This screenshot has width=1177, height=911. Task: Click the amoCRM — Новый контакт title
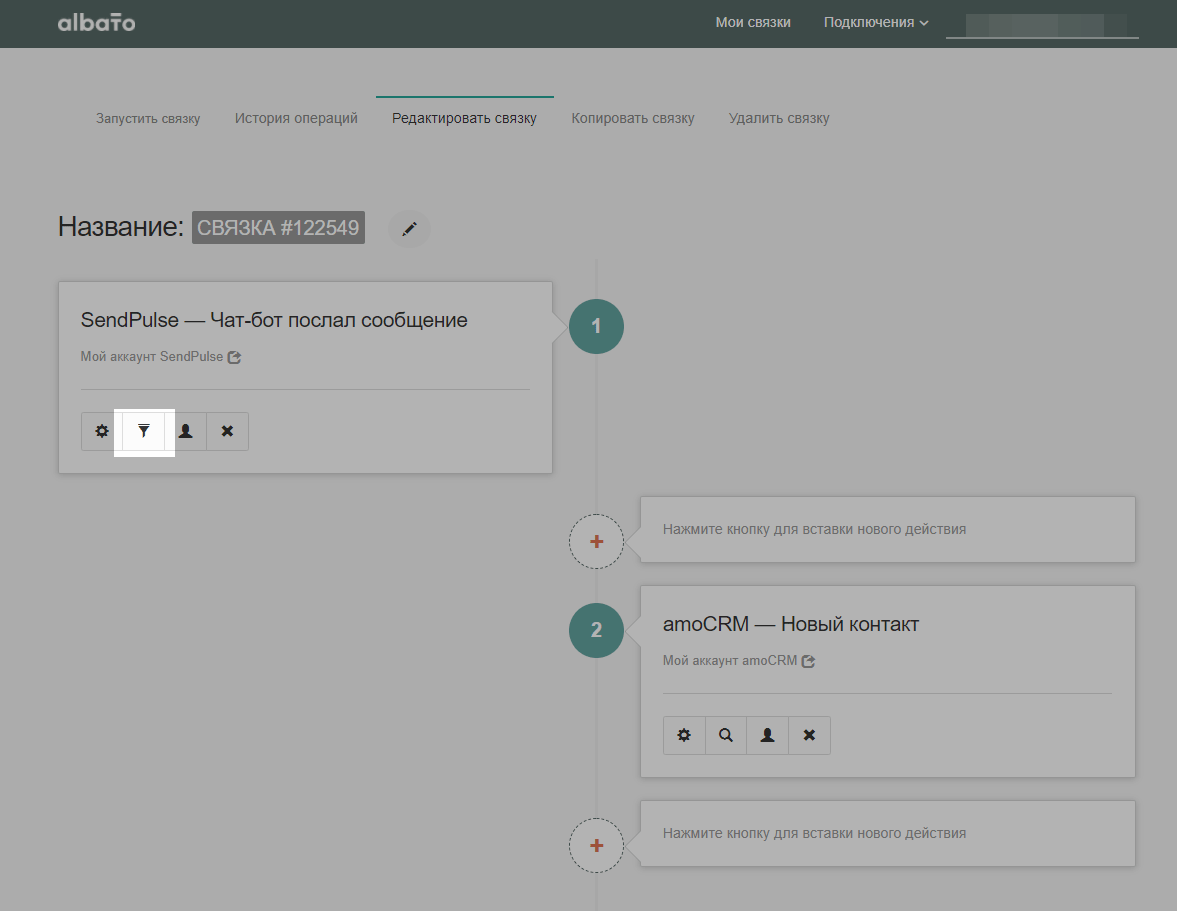(x=790, y=624)
